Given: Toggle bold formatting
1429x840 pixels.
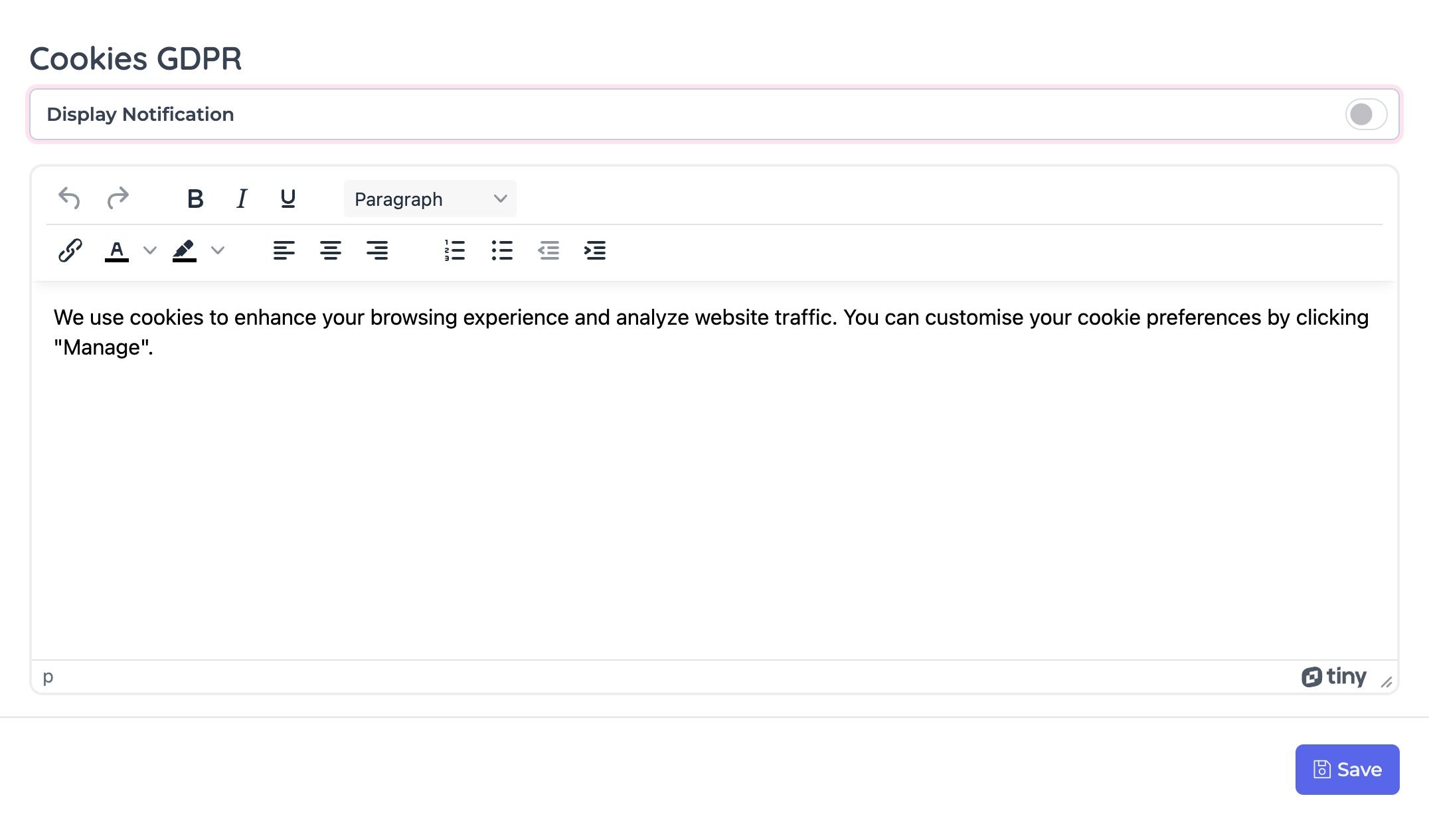Looking at the screenshot, I should coord(195,199).
